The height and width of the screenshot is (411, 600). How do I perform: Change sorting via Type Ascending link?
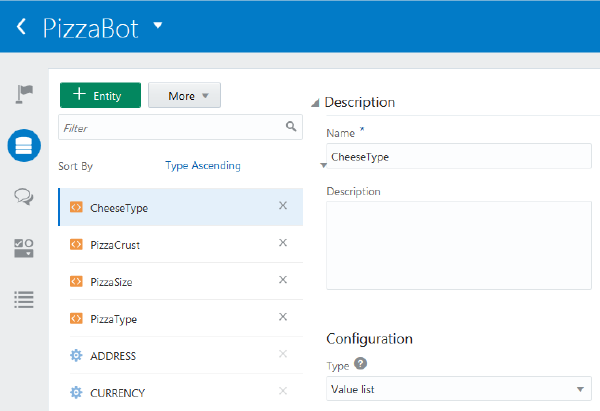point(202,166)
